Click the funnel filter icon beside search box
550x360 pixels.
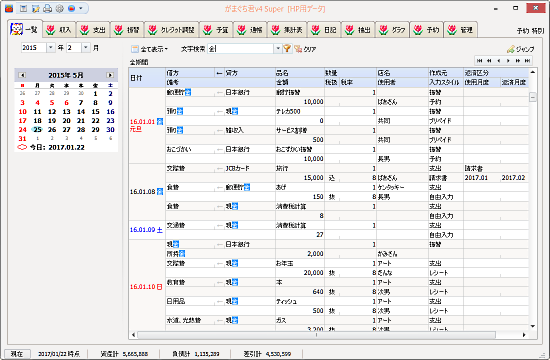click(287, 48)
